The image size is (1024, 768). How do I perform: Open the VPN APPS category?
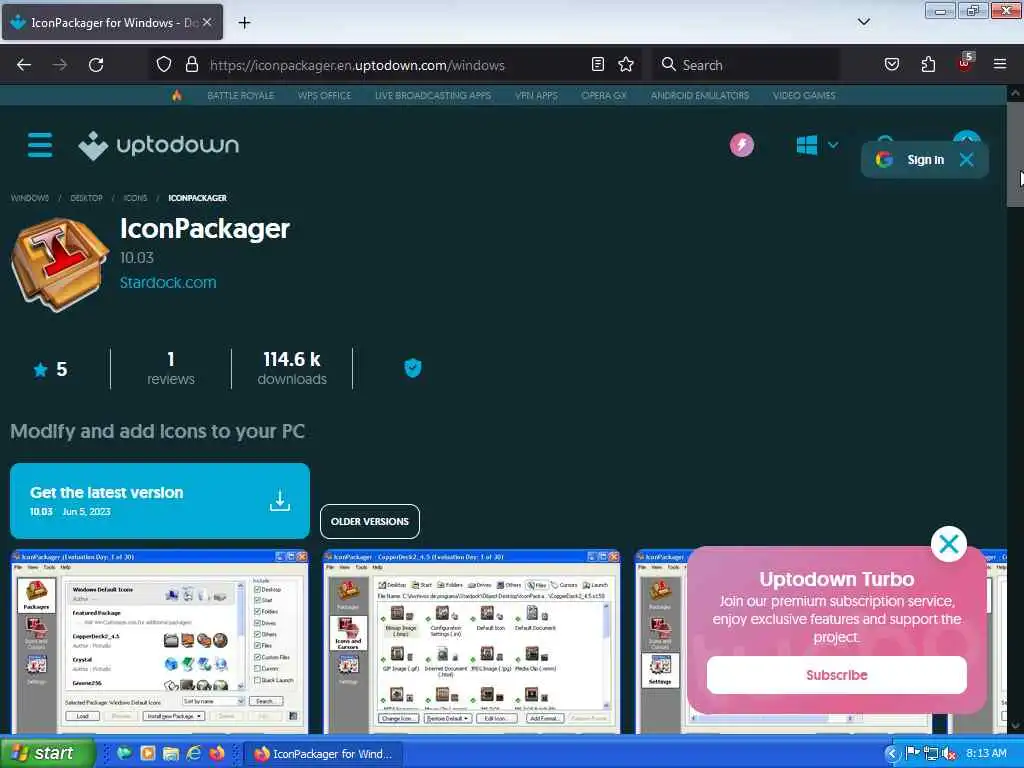pyautogui.click(x=536, y=95)
